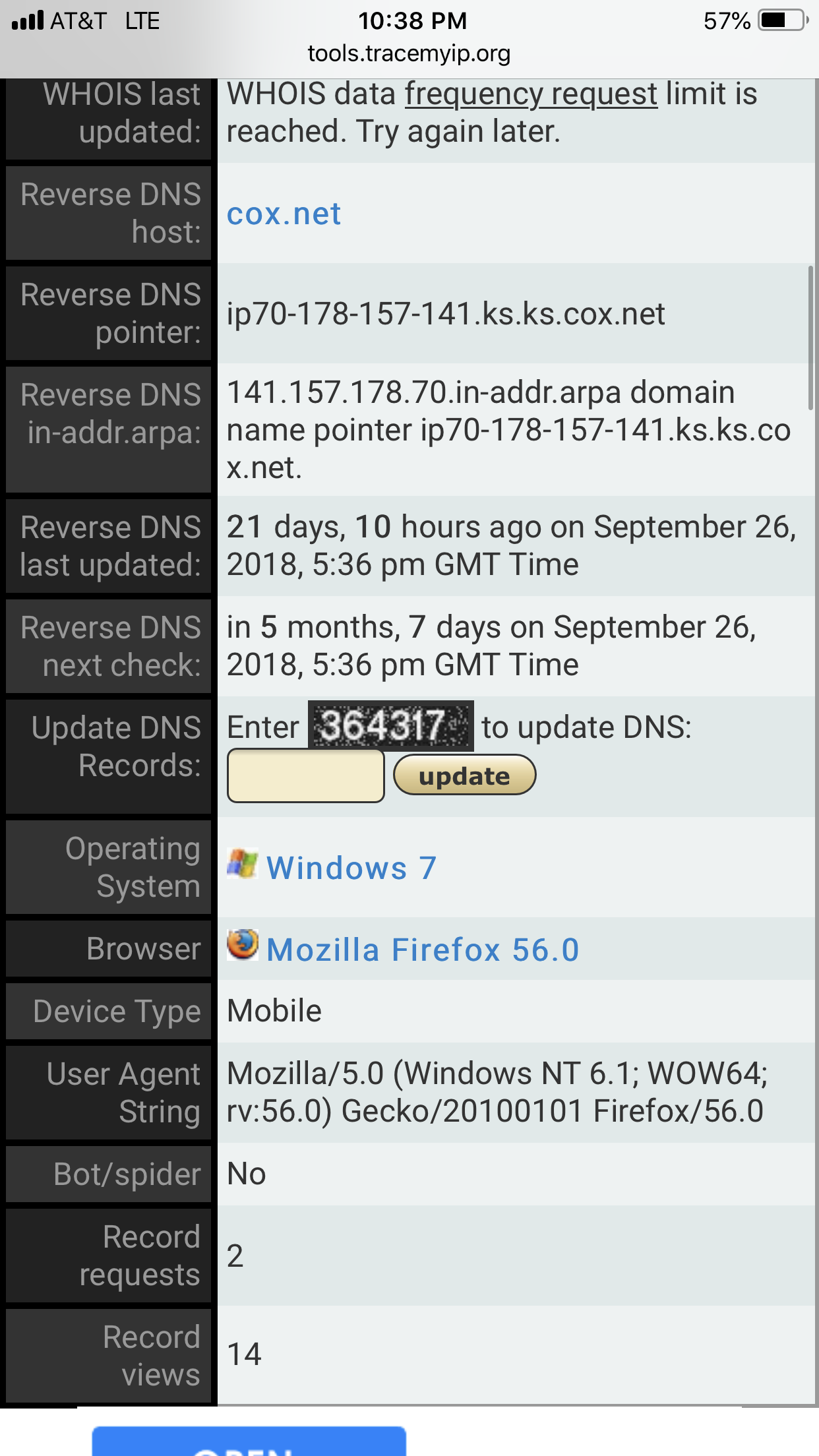
Task: Tap the Firefox browser icon
Action: click(243, 945)
